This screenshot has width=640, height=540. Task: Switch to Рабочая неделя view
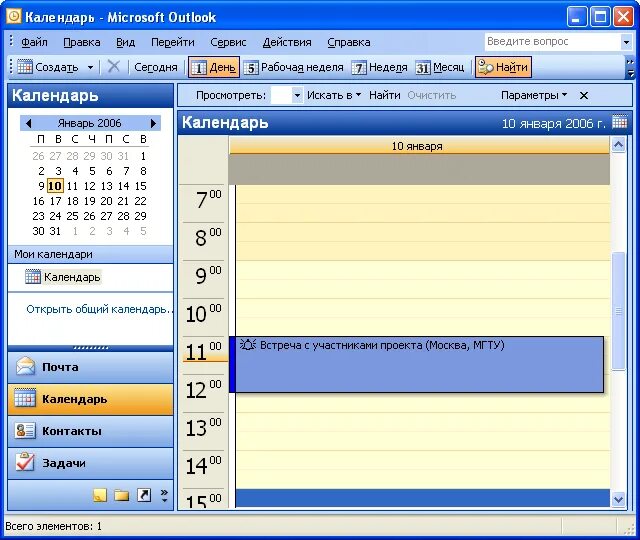293,67
